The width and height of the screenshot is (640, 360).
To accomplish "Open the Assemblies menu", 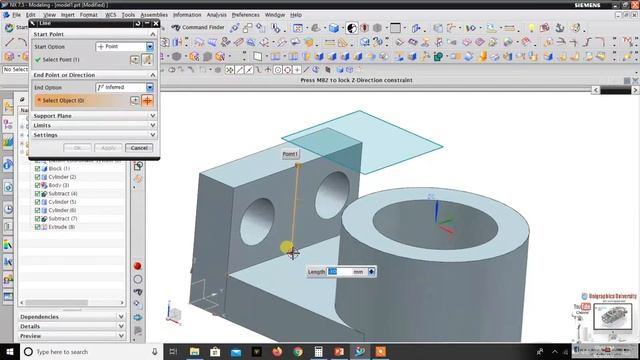I will click(154, 15).
